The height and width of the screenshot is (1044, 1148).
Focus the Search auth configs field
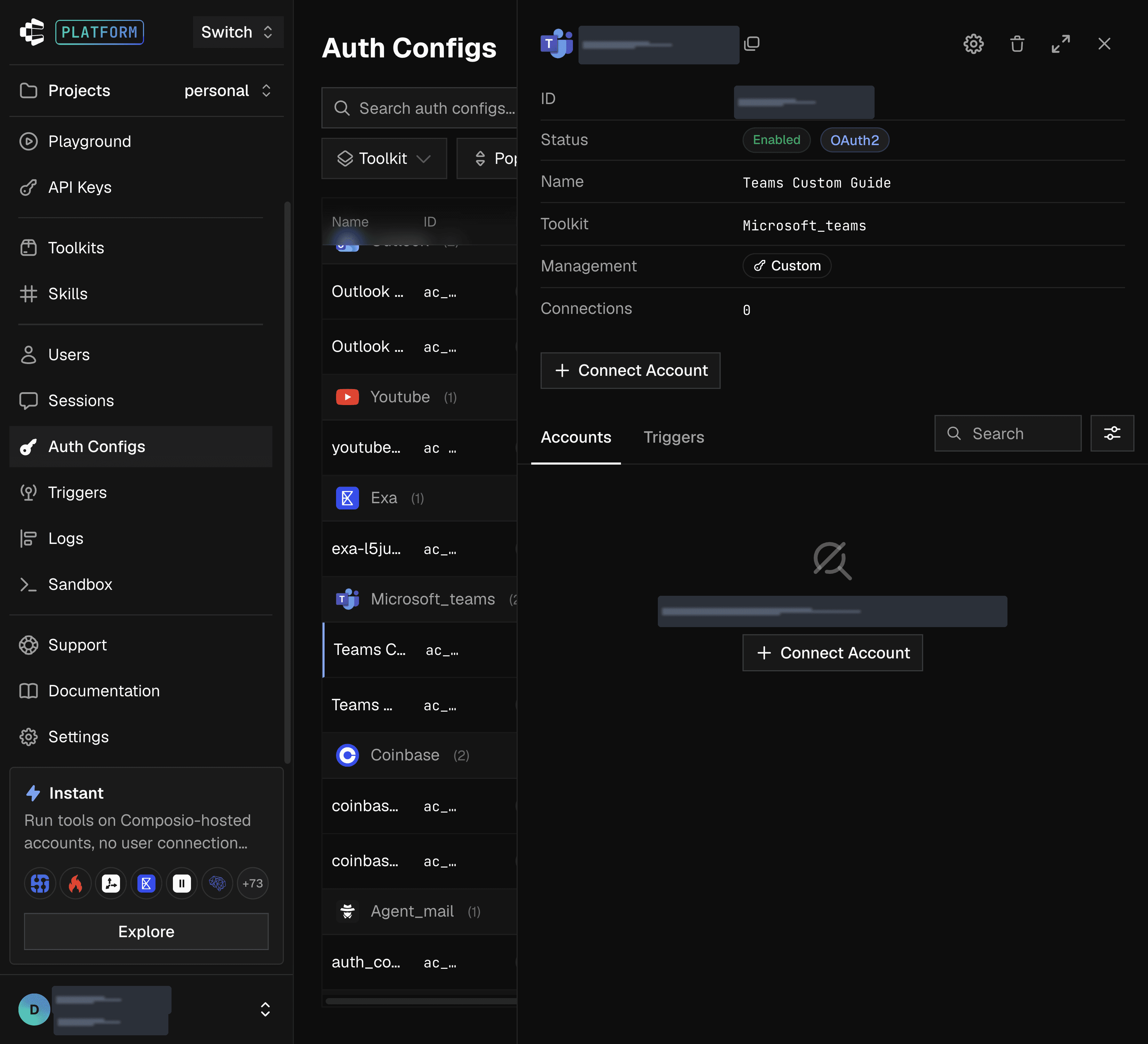[419, 108]
